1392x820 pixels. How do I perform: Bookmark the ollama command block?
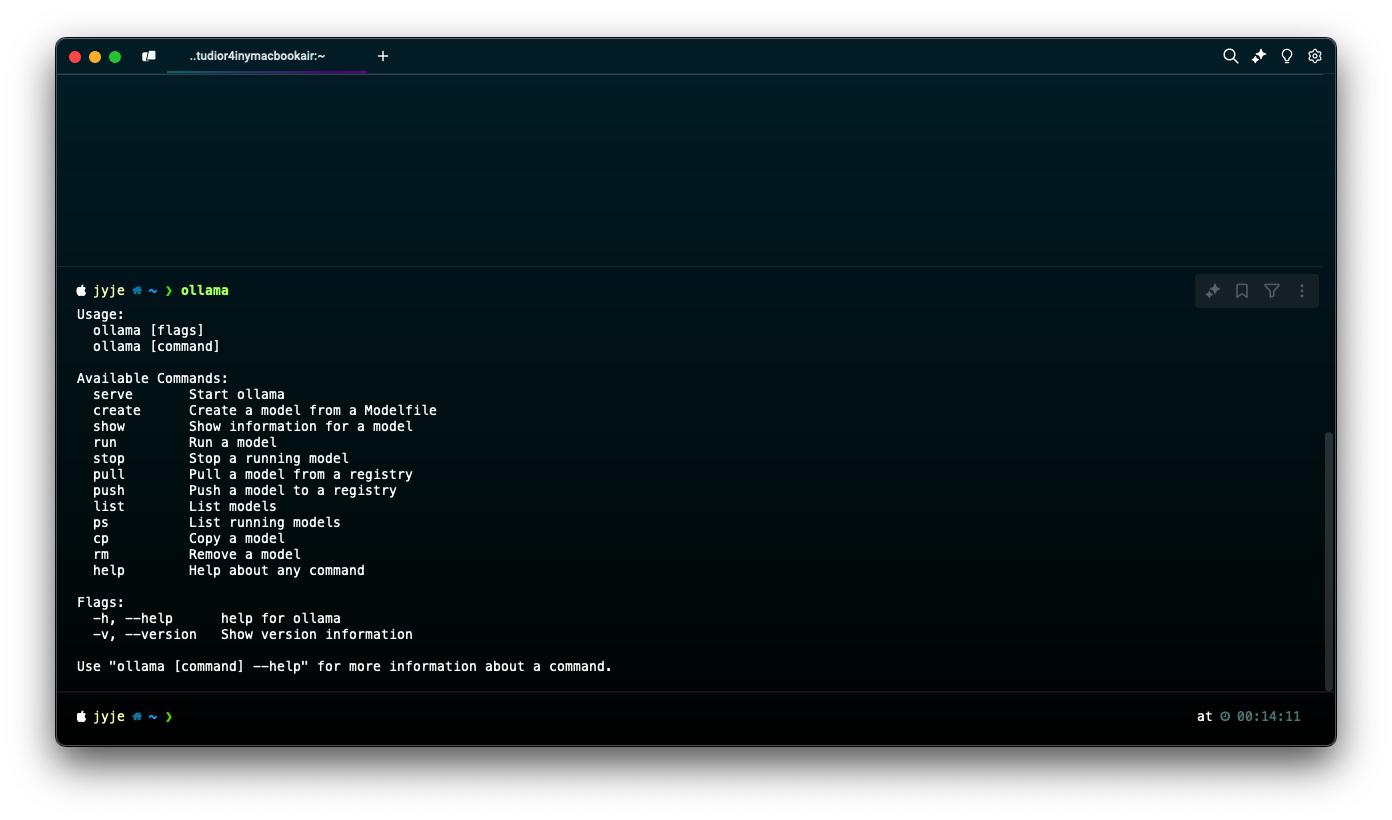click(x=1242, y=291)
